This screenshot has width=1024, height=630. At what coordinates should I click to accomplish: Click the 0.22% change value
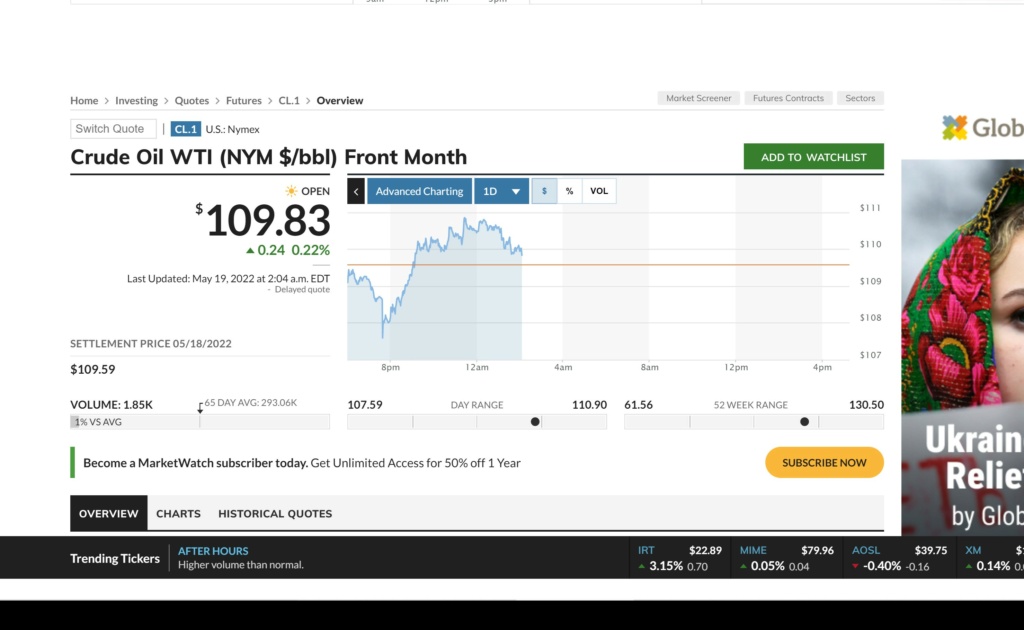[x=311, y=250]
